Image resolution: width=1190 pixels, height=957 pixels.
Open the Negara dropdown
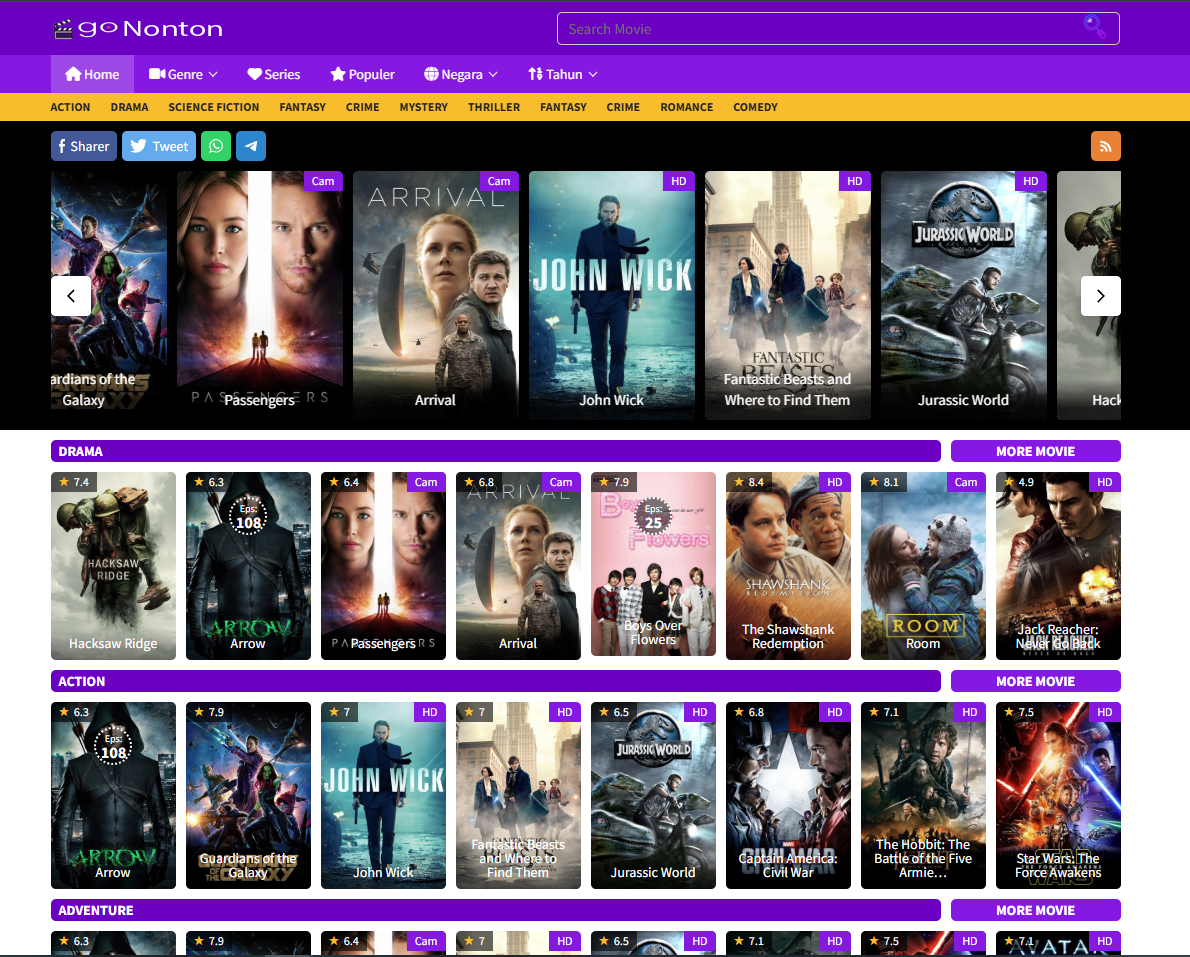460,74
